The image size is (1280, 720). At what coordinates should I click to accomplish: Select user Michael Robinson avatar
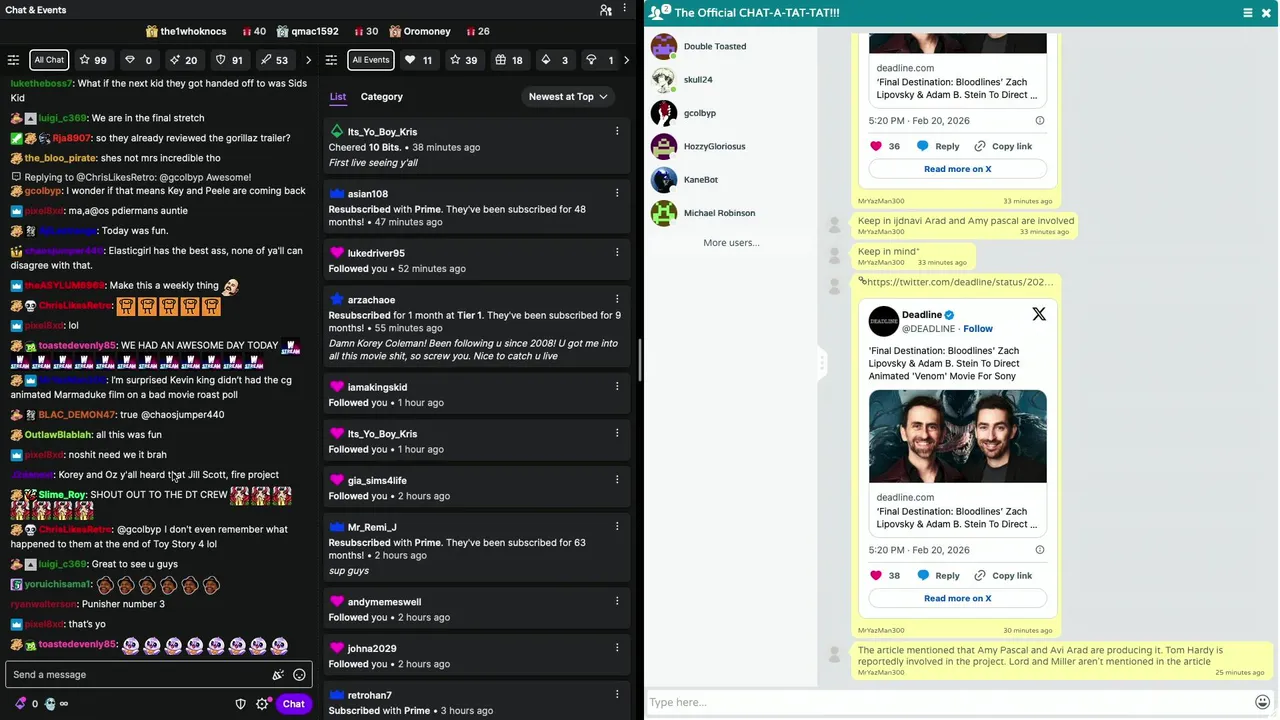[664, 213]
